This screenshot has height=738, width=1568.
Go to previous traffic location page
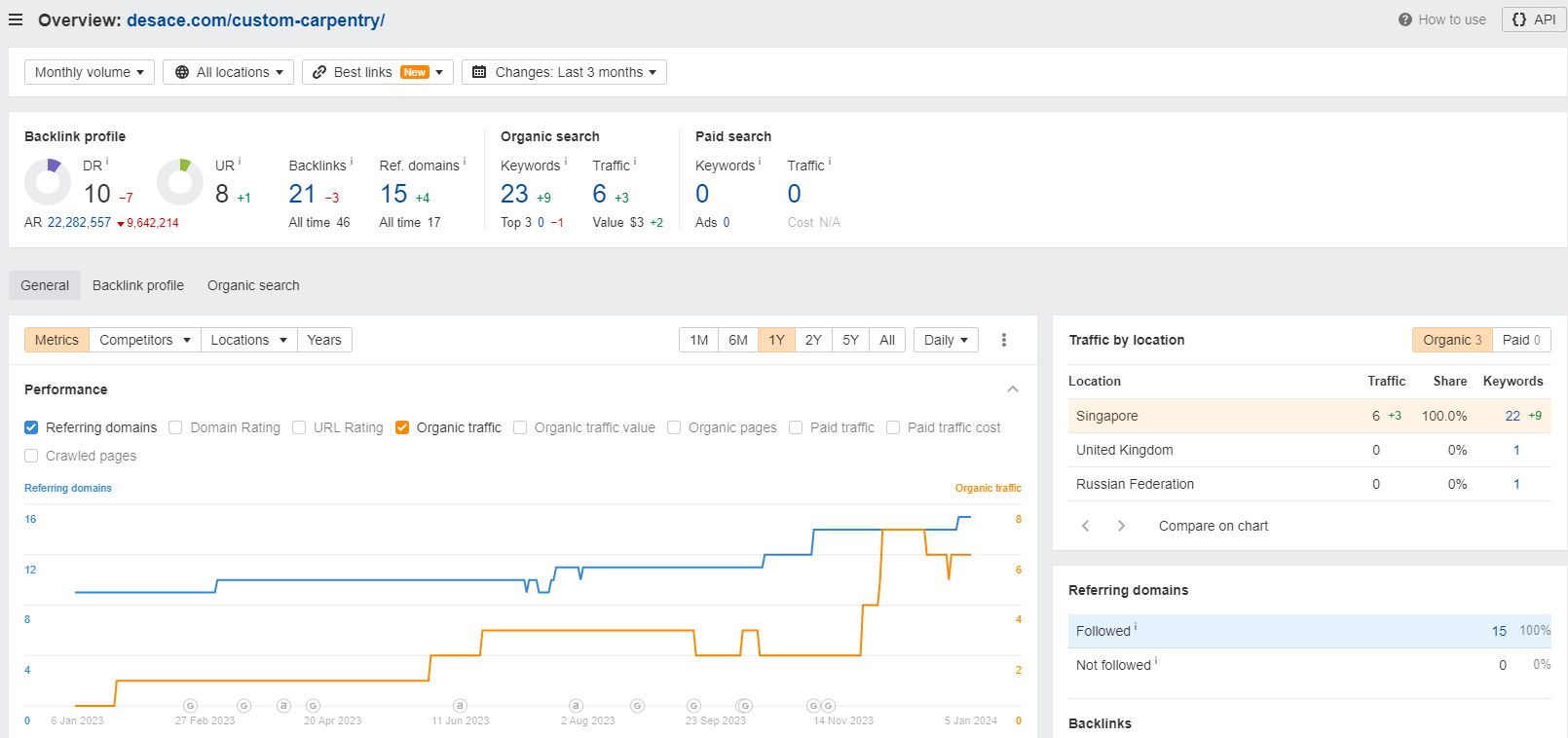coord(1085,526)
